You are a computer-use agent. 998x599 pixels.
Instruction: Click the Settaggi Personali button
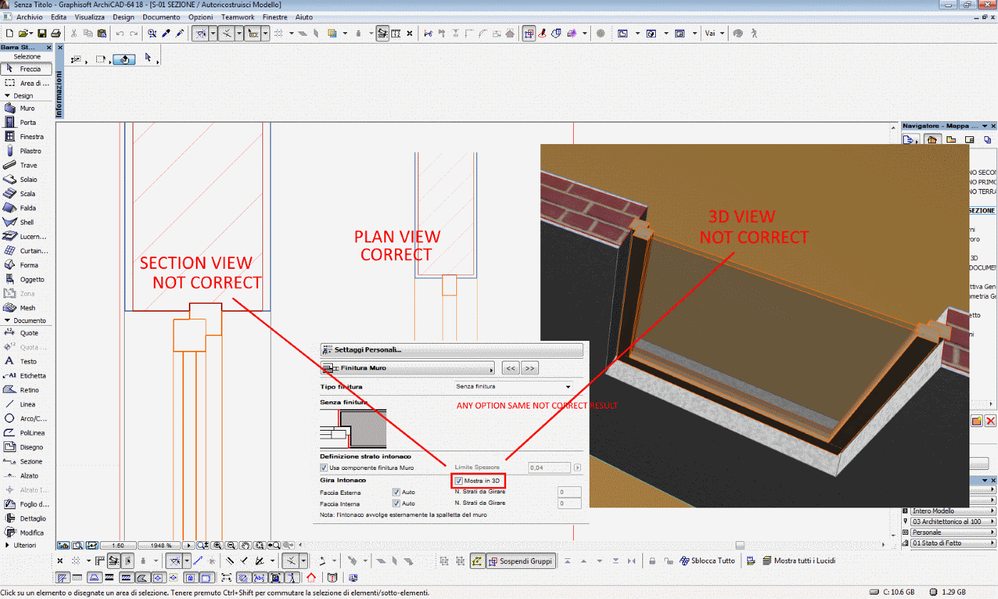click(x=451, y=349)
